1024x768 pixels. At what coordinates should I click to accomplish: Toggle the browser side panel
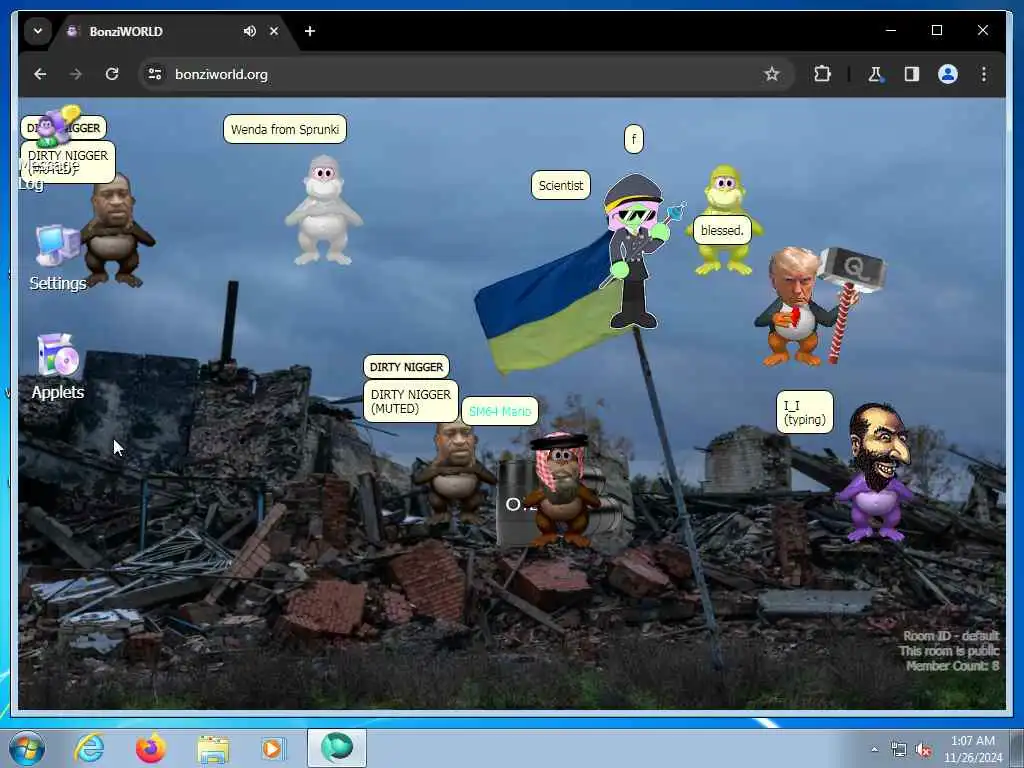tap(912, 74)
